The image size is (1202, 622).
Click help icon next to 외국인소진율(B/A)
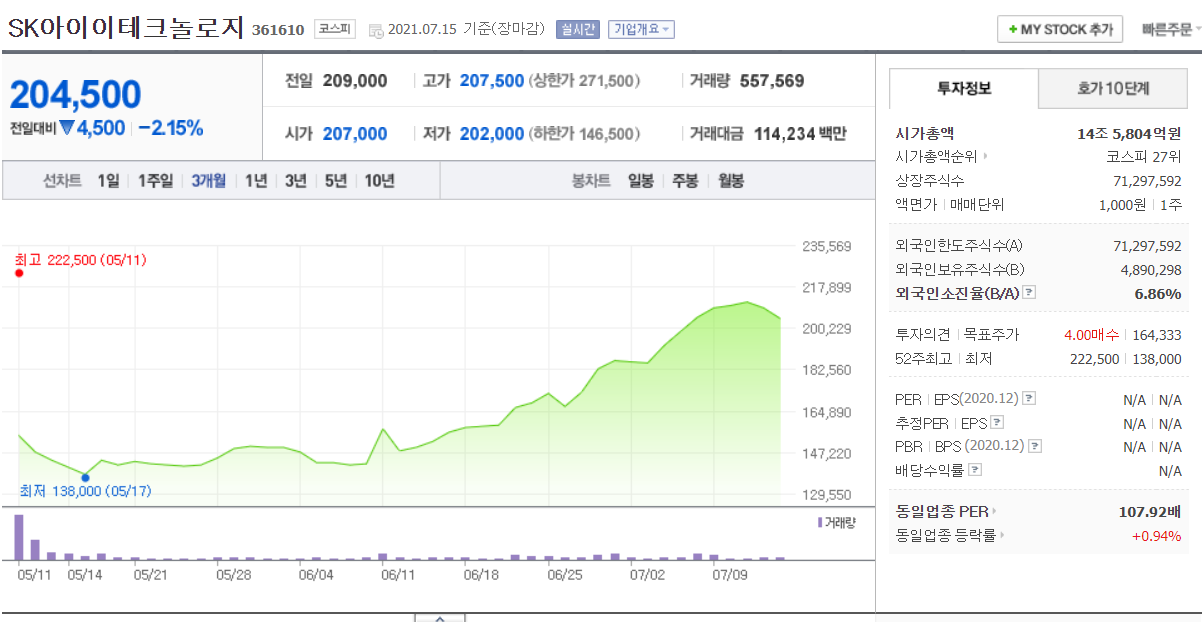tap(1029, 293)
